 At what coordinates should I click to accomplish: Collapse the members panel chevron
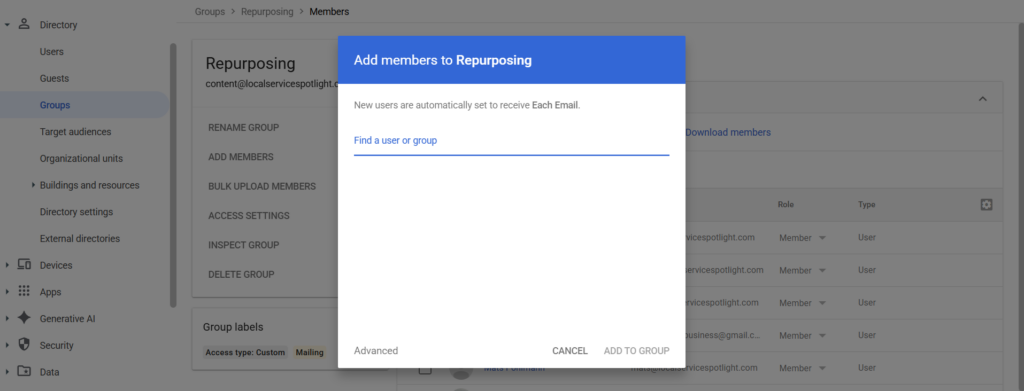click(982, 99)
